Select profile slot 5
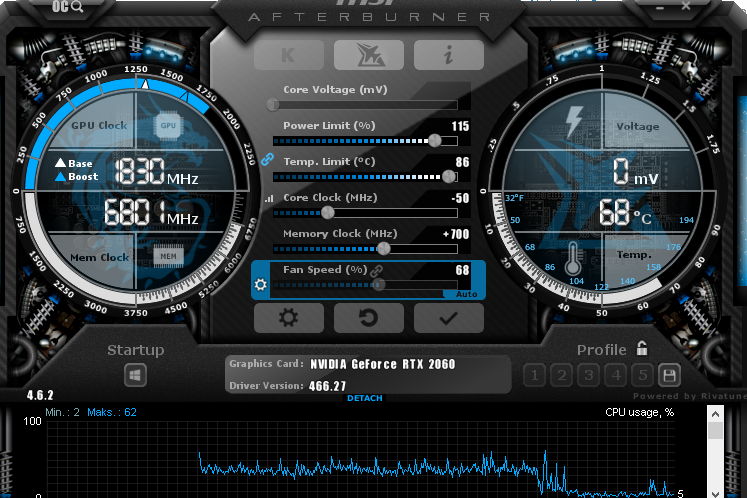The image size is (747, 498). tap(643, 376)
